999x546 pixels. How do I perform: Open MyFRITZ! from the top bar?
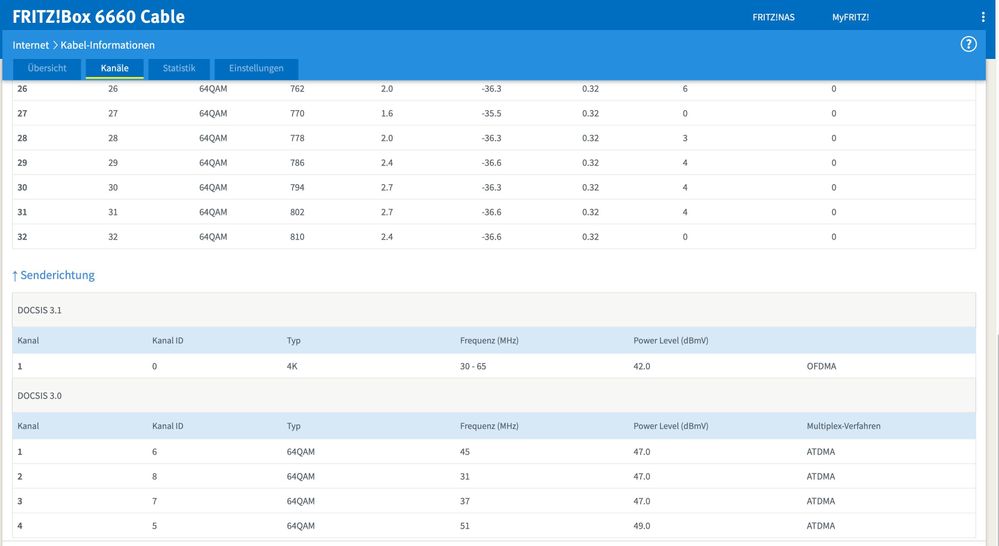(x=850, y=17)
